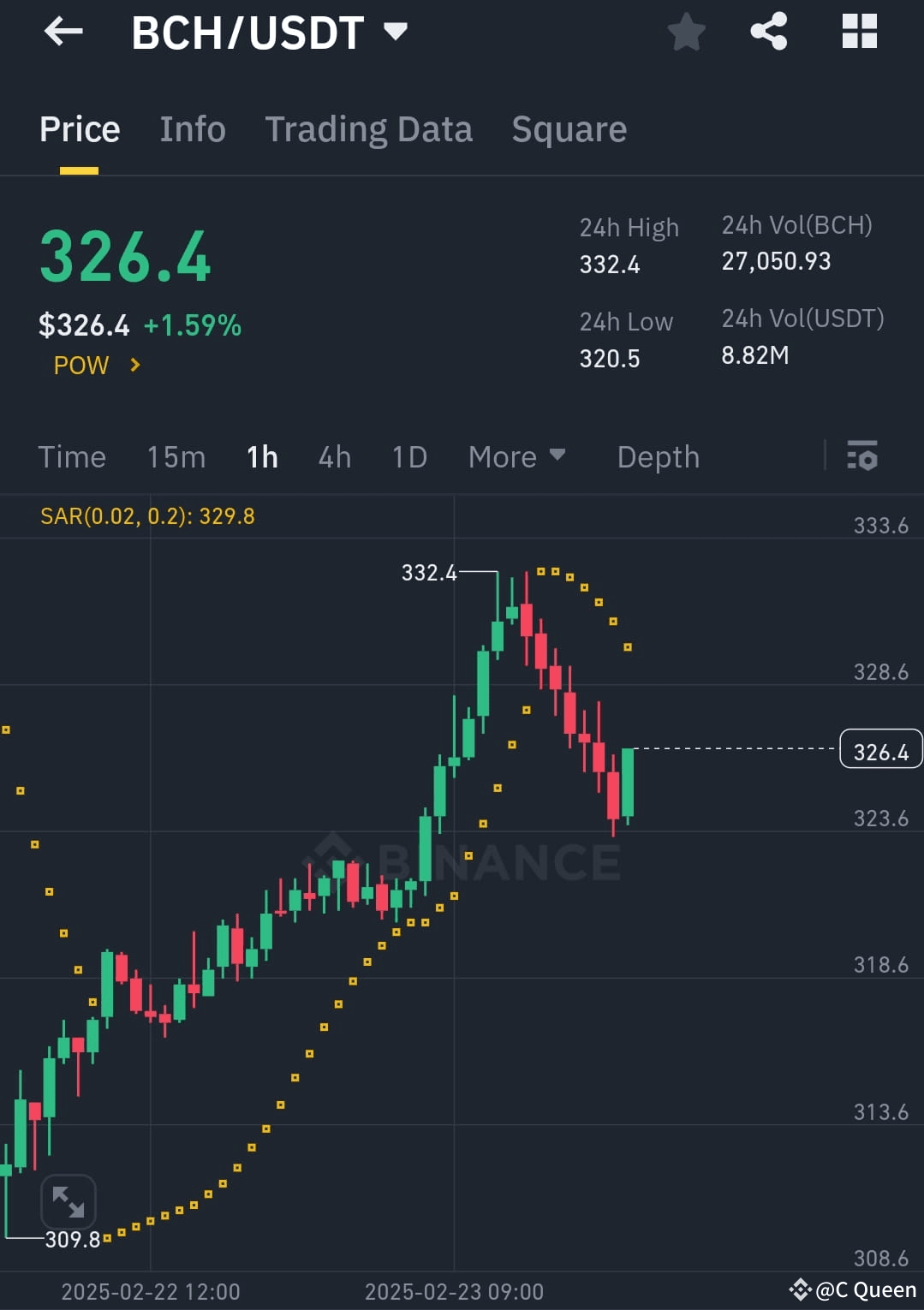Favorite BCH/USDT using the star icon
This screenshot has height=1310, width=924.
click(x=685, y=33)
